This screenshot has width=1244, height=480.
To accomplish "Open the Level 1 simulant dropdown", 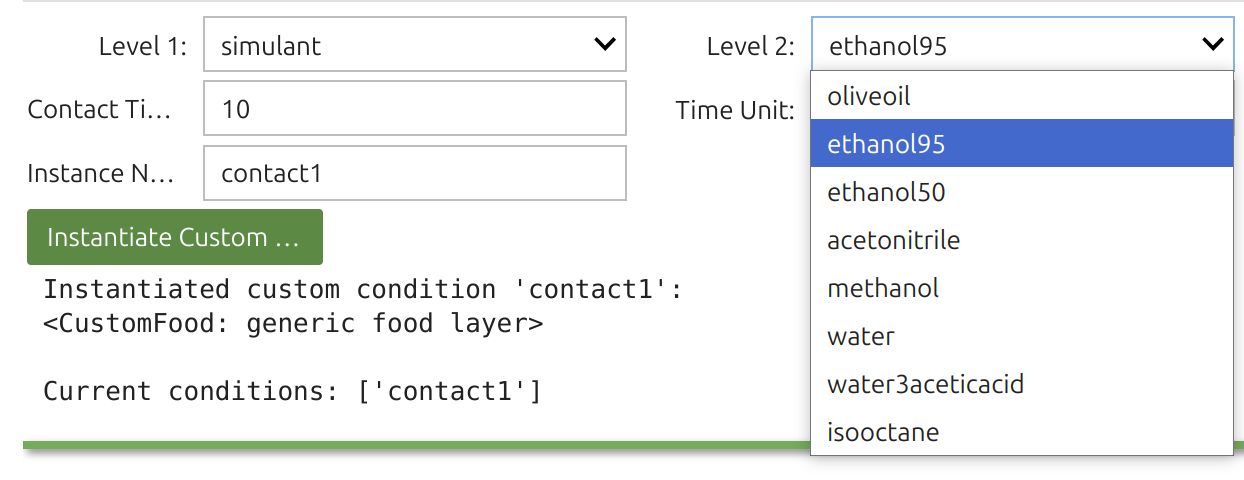I will [x=415, y=44].
